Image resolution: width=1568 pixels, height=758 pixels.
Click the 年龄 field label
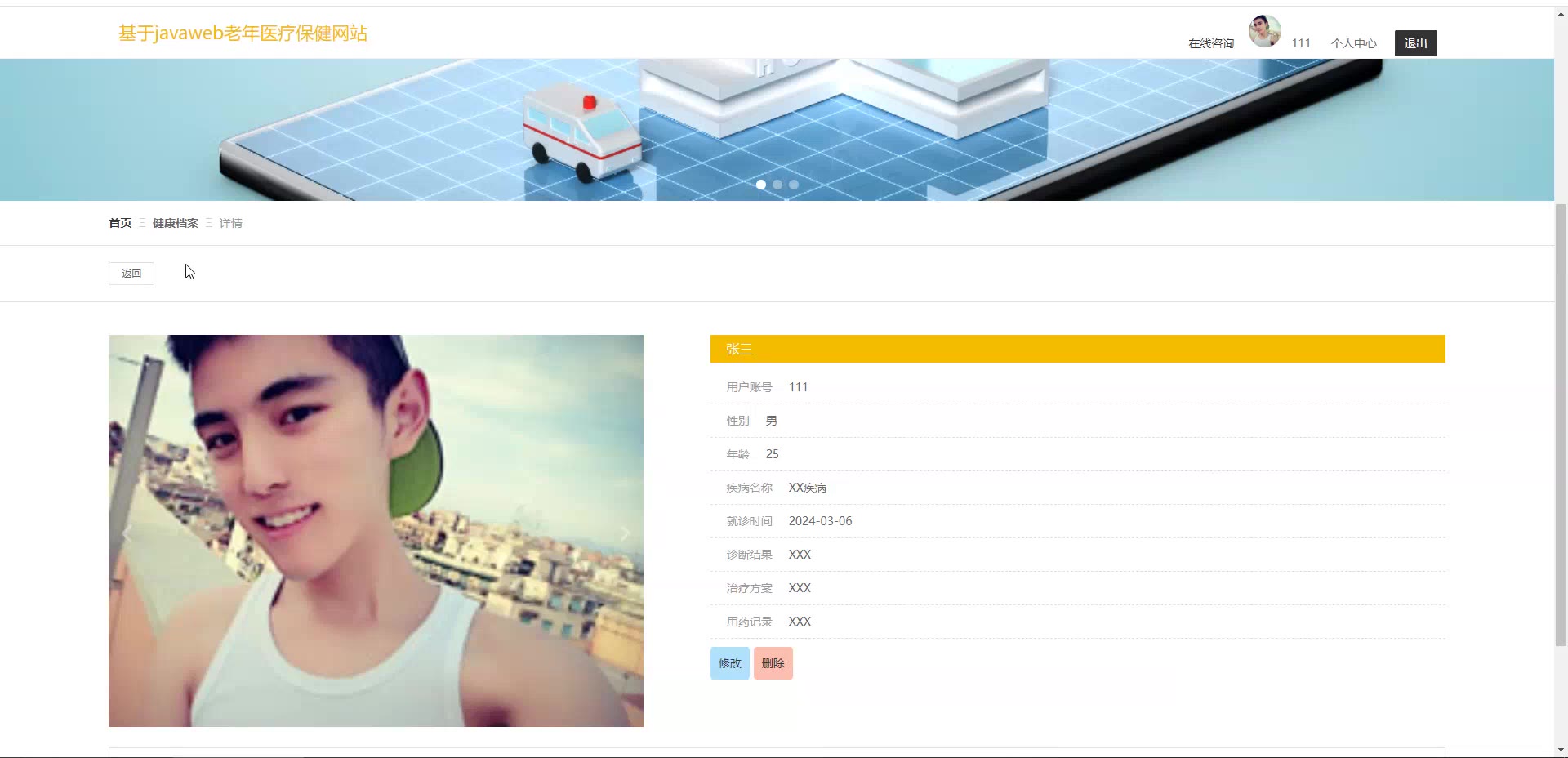[738, 454]
